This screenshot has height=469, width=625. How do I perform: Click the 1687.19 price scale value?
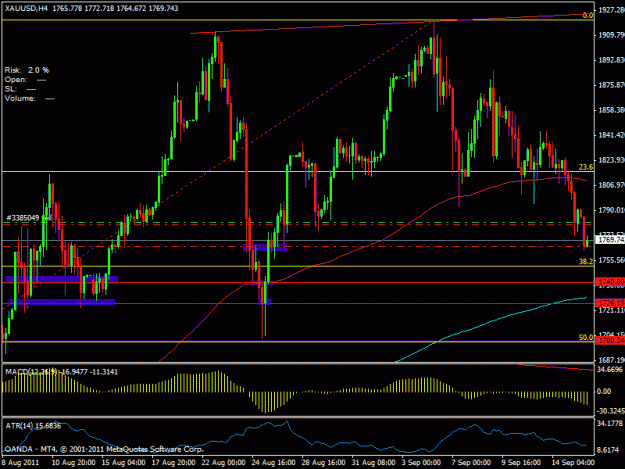tap(611, 360)
